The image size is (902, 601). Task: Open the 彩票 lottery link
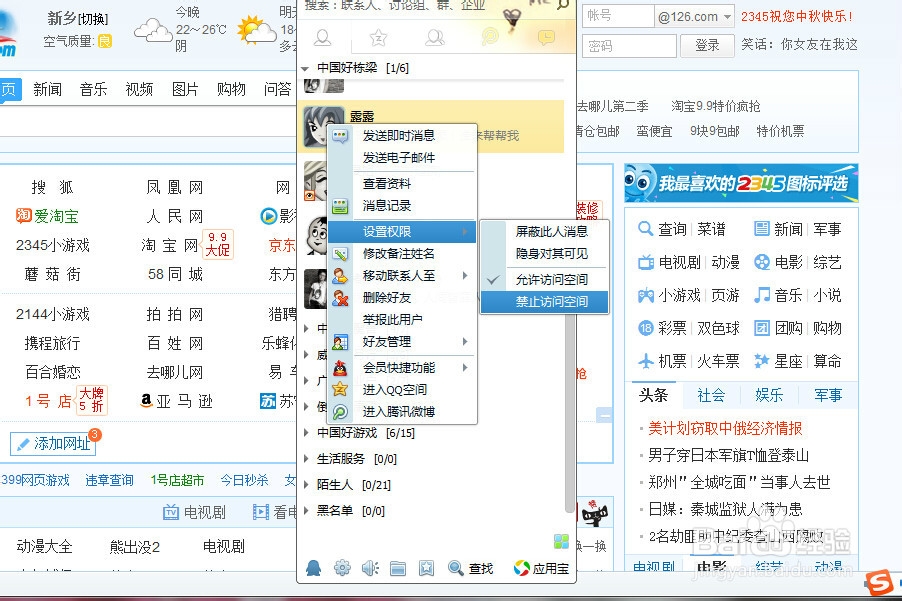point(663,328)
